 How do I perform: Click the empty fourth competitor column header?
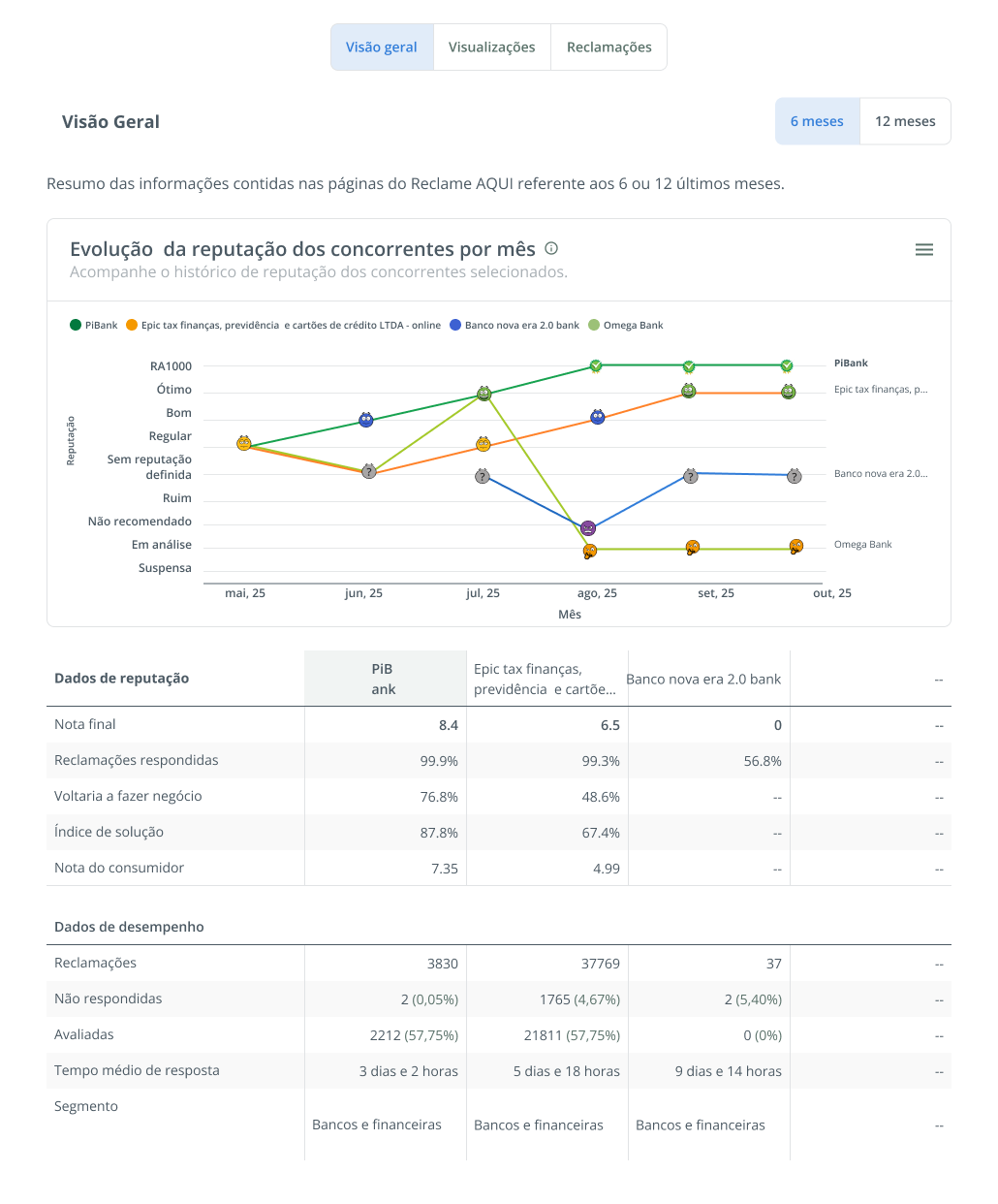point(870,679)
